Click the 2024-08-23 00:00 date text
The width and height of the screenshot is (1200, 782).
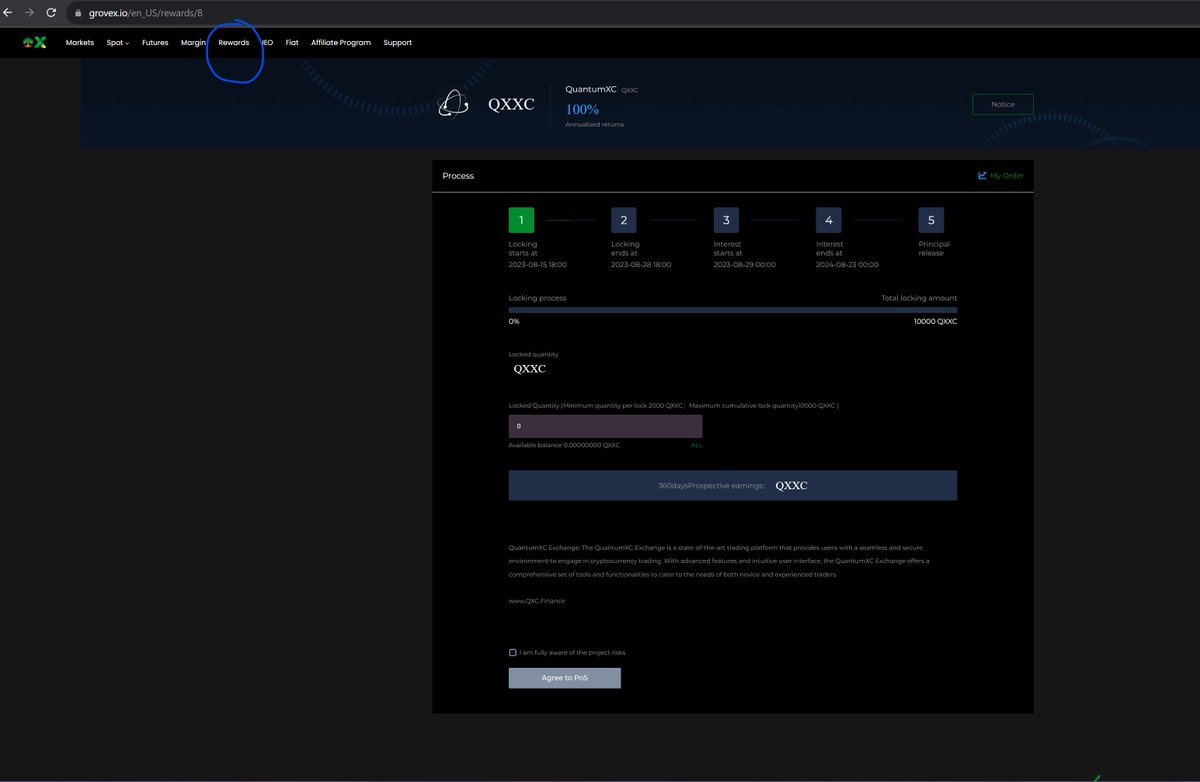pyautogui.click(x=847, y=265)
